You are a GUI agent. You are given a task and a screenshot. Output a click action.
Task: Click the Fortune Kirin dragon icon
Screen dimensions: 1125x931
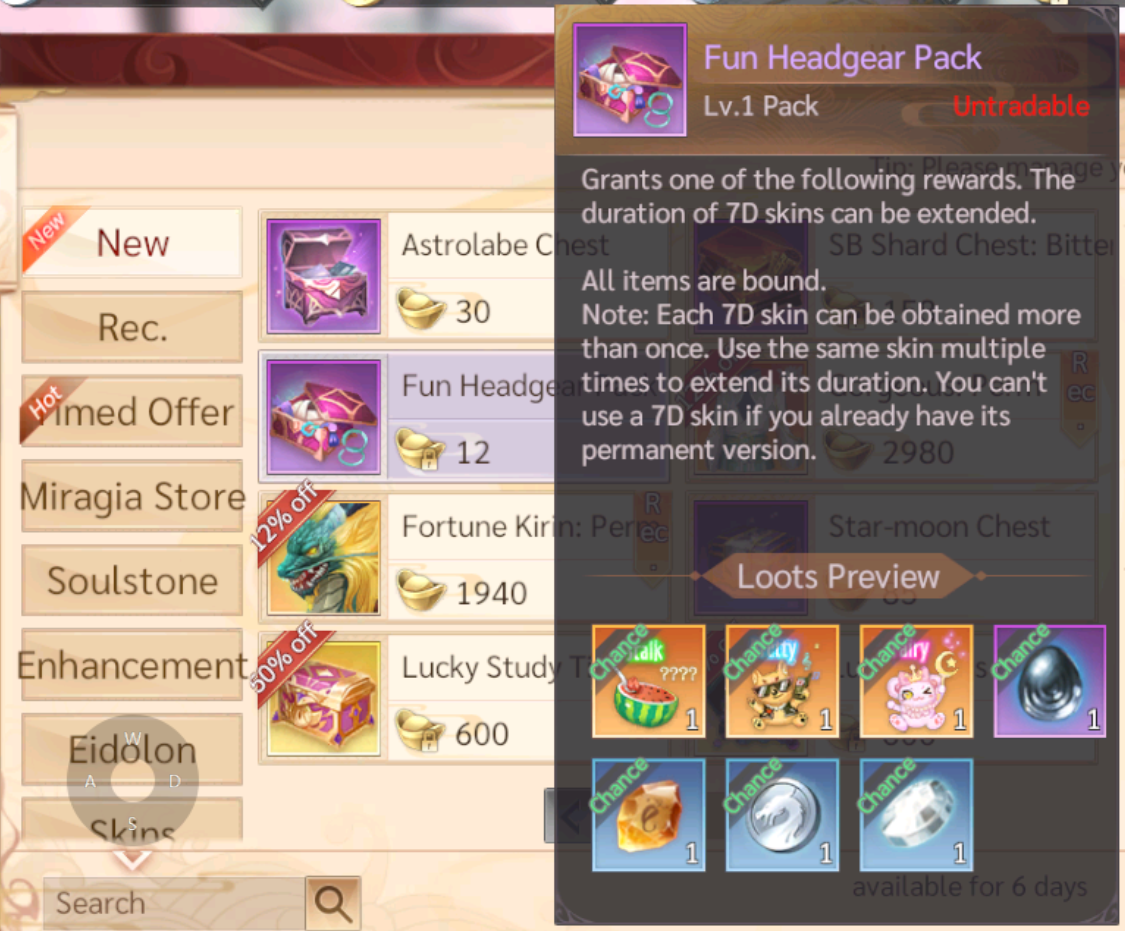click(x=324, y=558)
